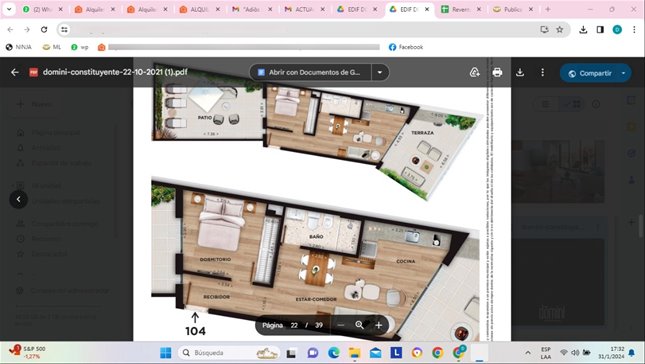Open the Chat app on the taskbar
This screenshot has width=645, height=364.
point(313,352)
